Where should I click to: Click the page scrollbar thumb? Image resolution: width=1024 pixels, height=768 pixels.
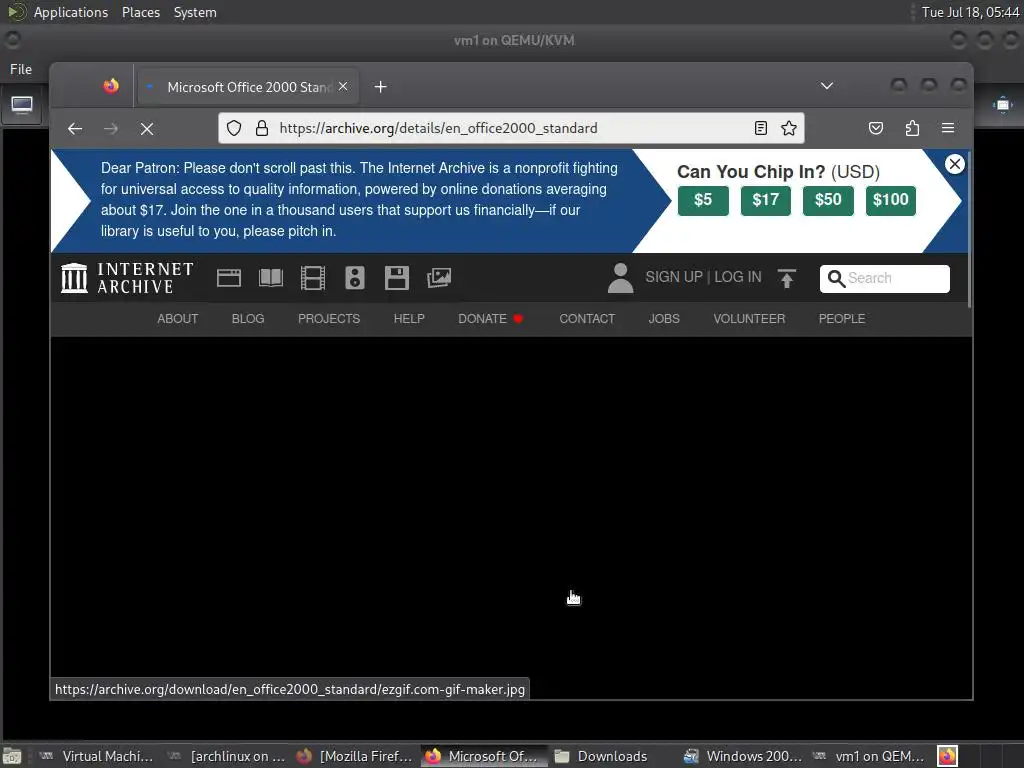pyautogui.click(x=969, y=229)
